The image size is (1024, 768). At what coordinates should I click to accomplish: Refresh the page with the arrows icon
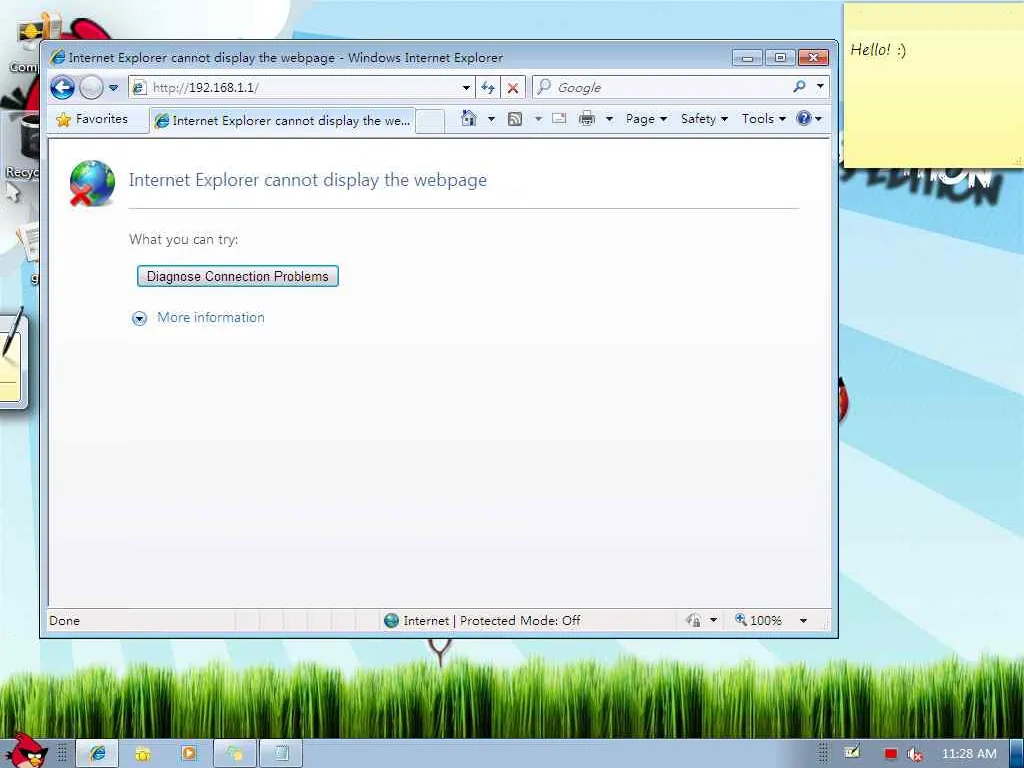488,88
